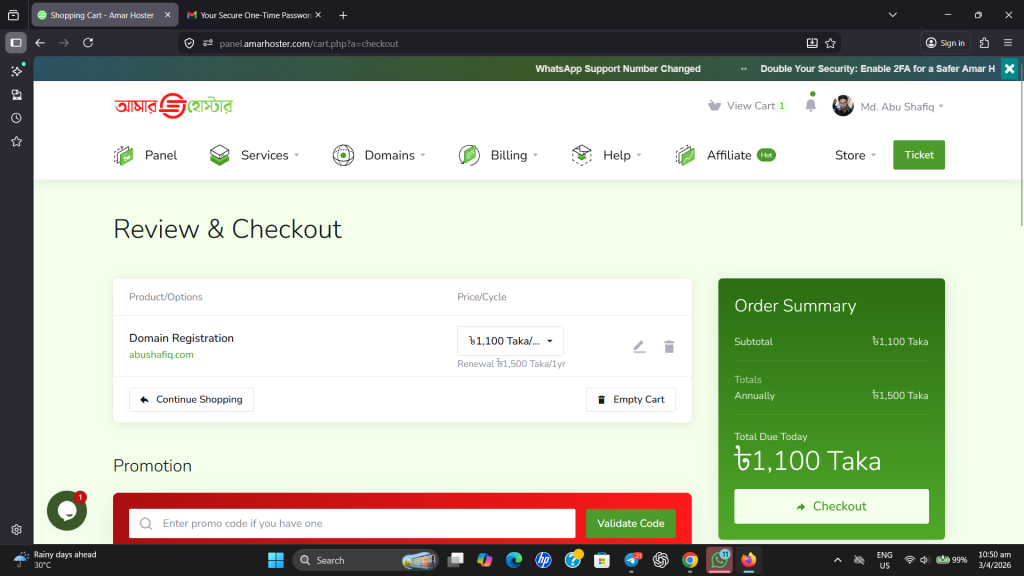Open WhatsApp from the taskbar
The width and height of the screenshot is (1024, 576).
click(719, 560)
